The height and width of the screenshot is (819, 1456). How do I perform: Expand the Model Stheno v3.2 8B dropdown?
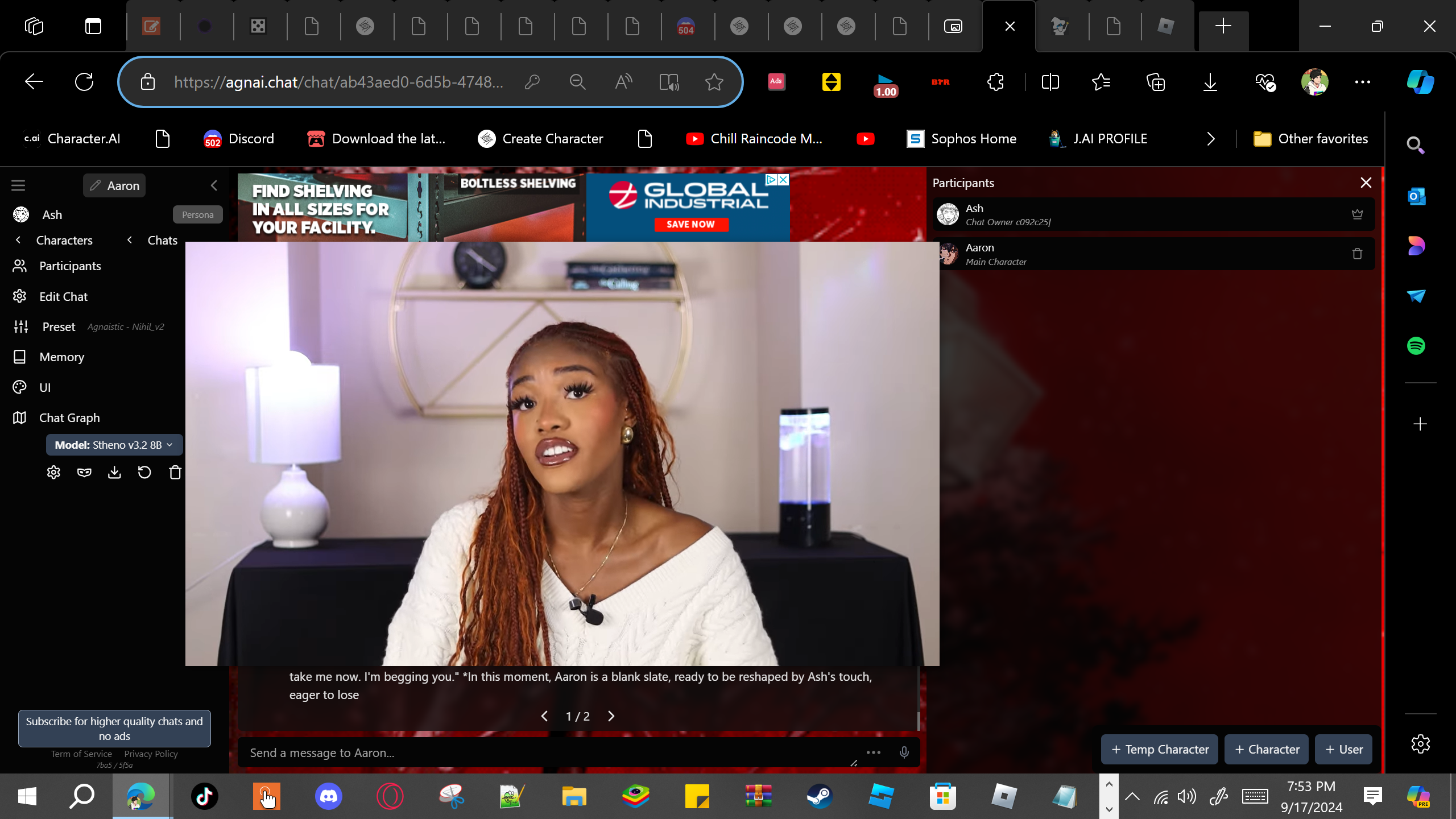[x=114, y=445]
